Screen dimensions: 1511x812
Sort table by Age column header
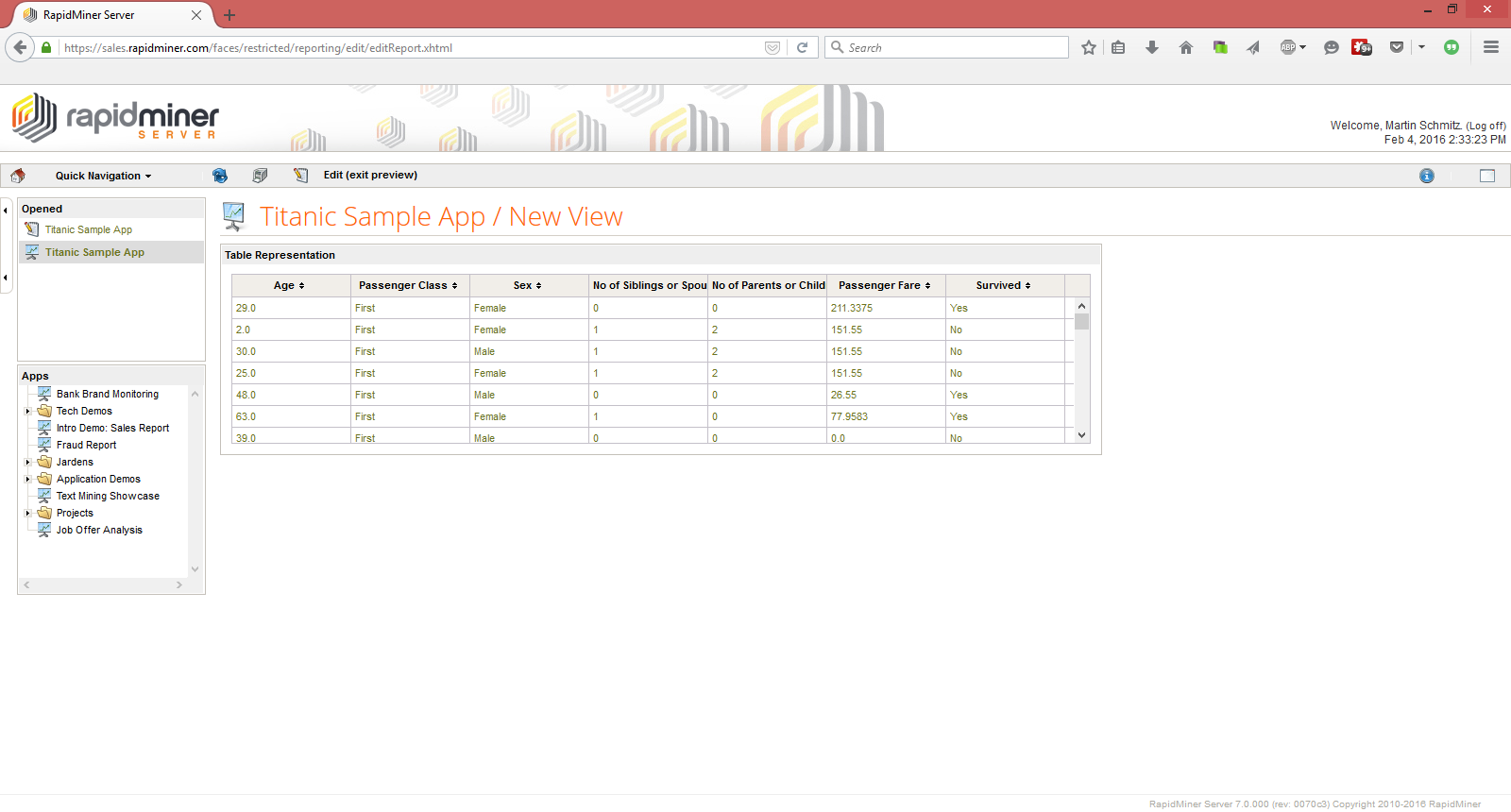[x=289, y=285]
